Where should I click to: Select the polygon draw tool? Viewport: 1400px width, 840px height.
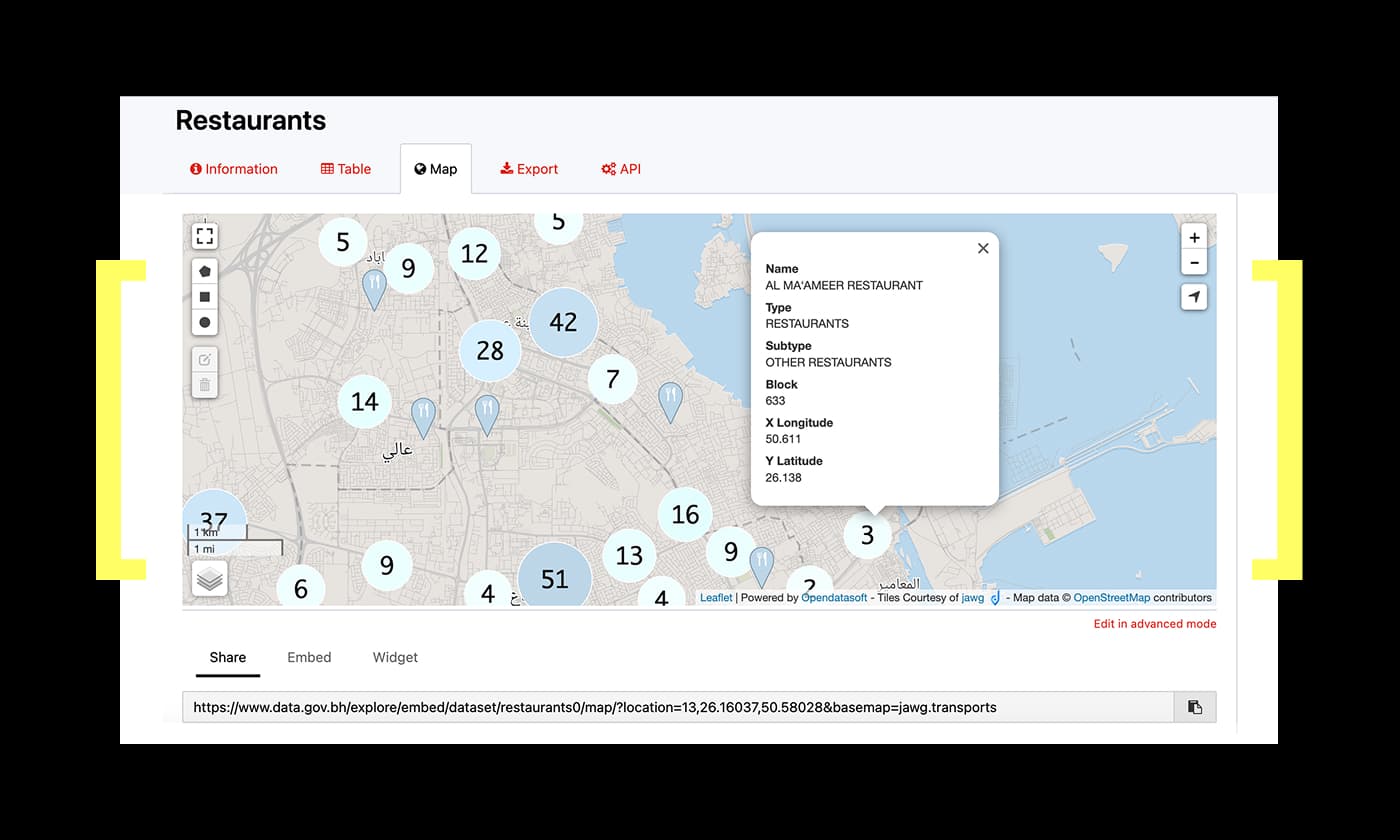205,271
